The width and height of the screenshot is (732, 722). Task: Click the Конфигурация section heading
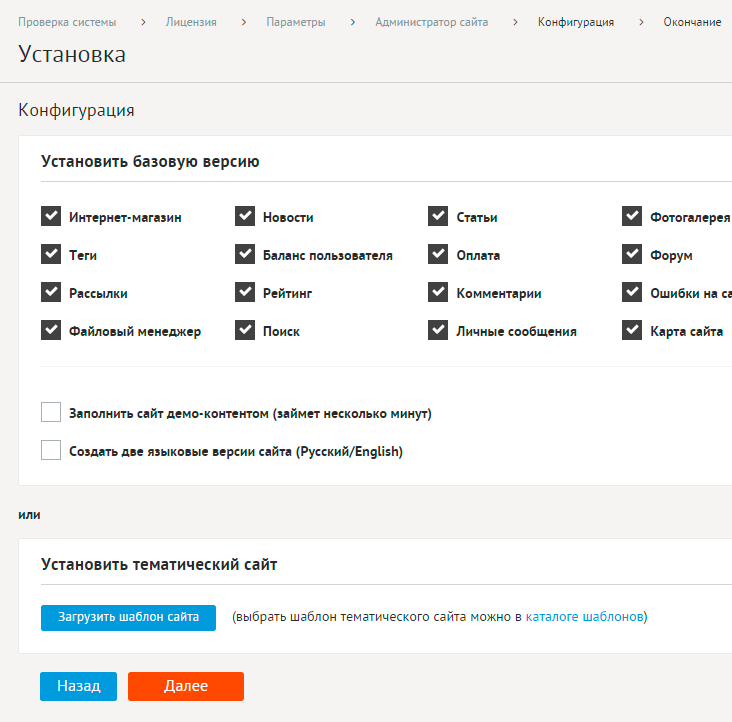[77, 111]
